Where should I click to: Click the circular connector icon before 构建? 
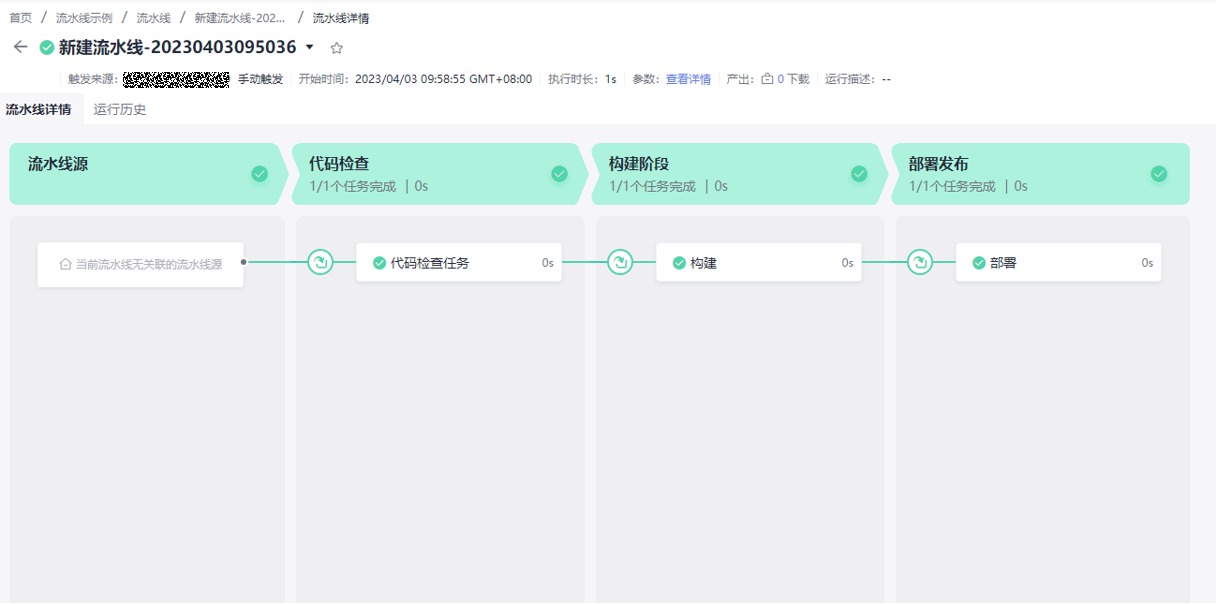pos(620,263)
